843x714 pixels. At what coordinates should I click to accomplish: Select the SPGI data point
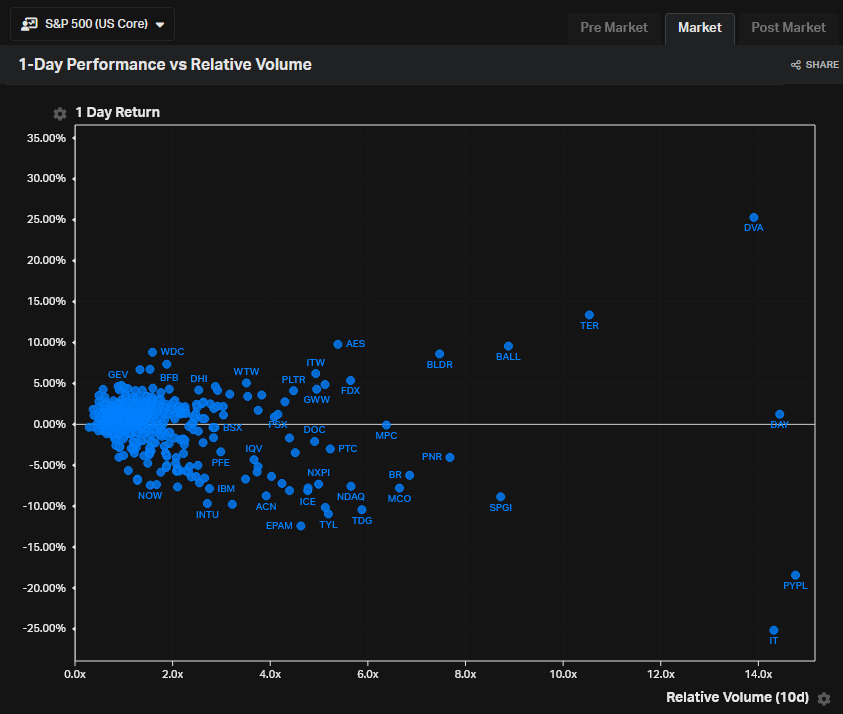[501, 497]
